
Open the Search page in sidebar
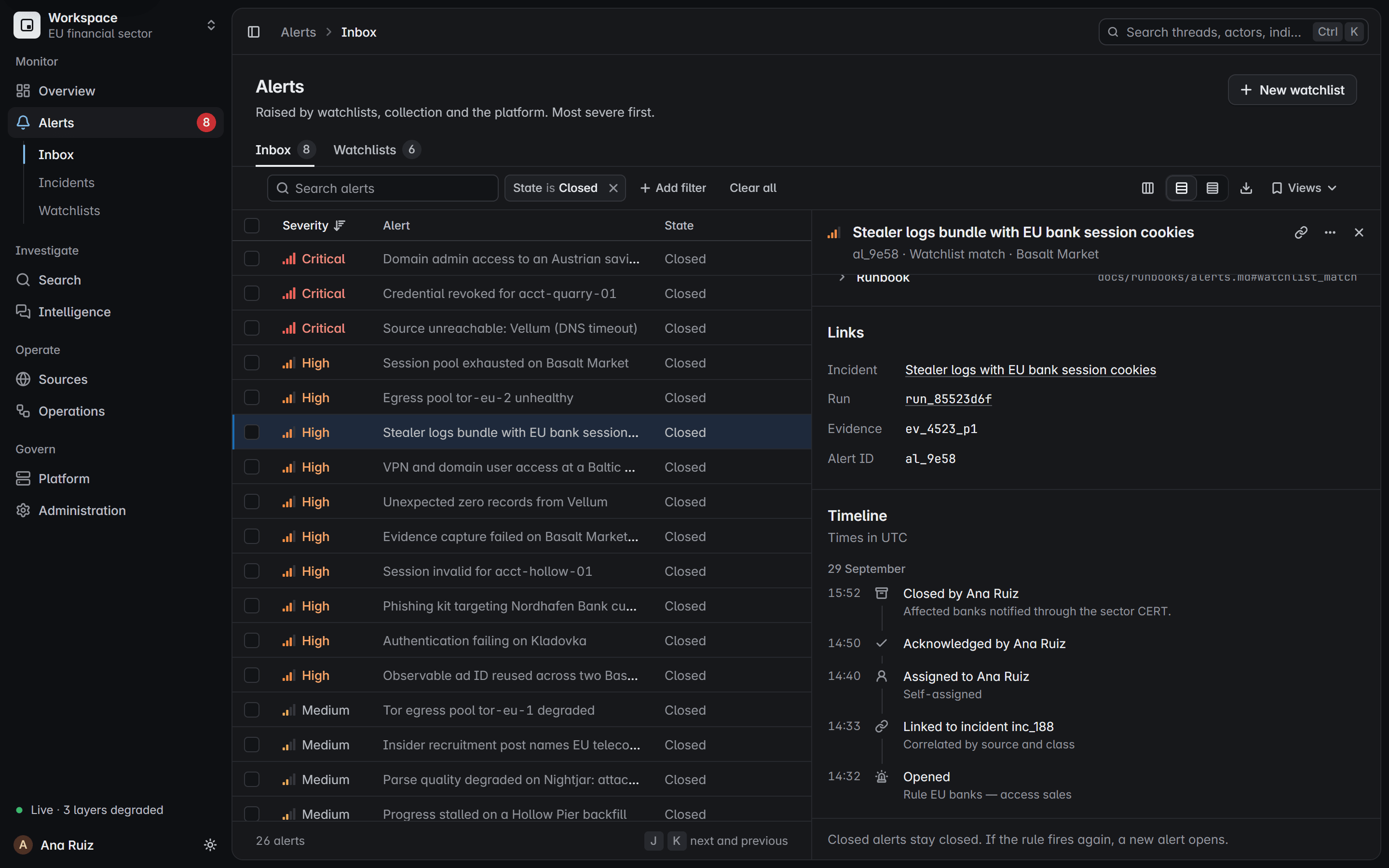tap(115, 280)
